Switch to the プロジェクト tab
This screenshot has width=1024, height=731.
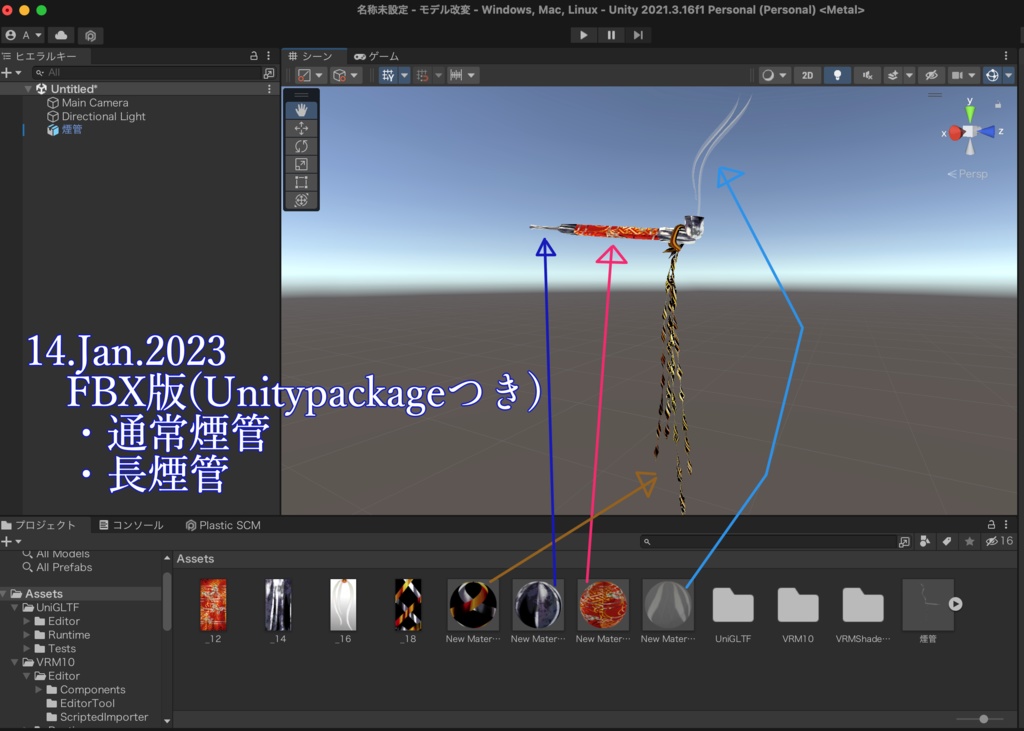(x=39, y=525)
